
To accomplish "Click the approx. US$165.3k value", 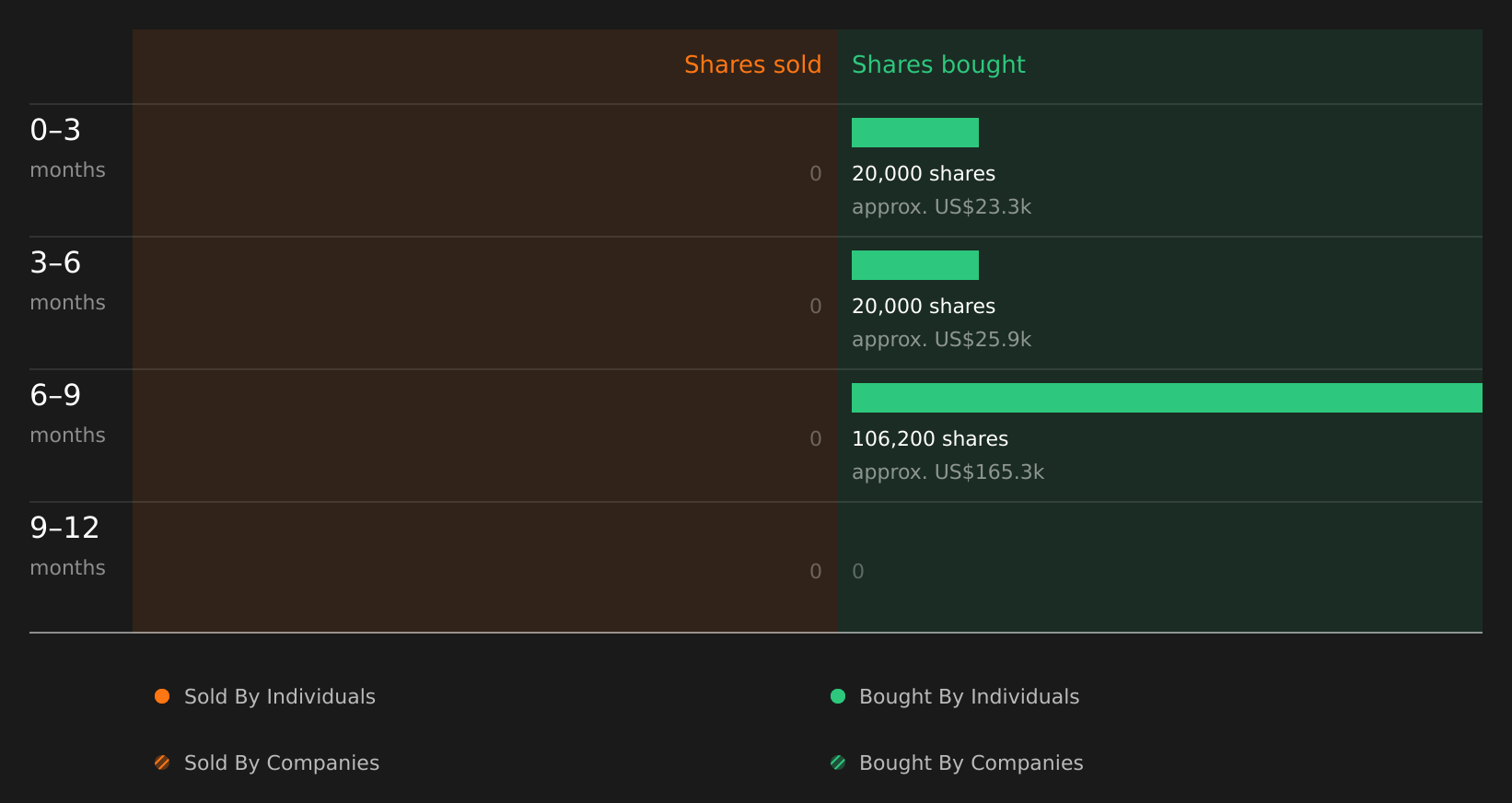I will 948,472.
